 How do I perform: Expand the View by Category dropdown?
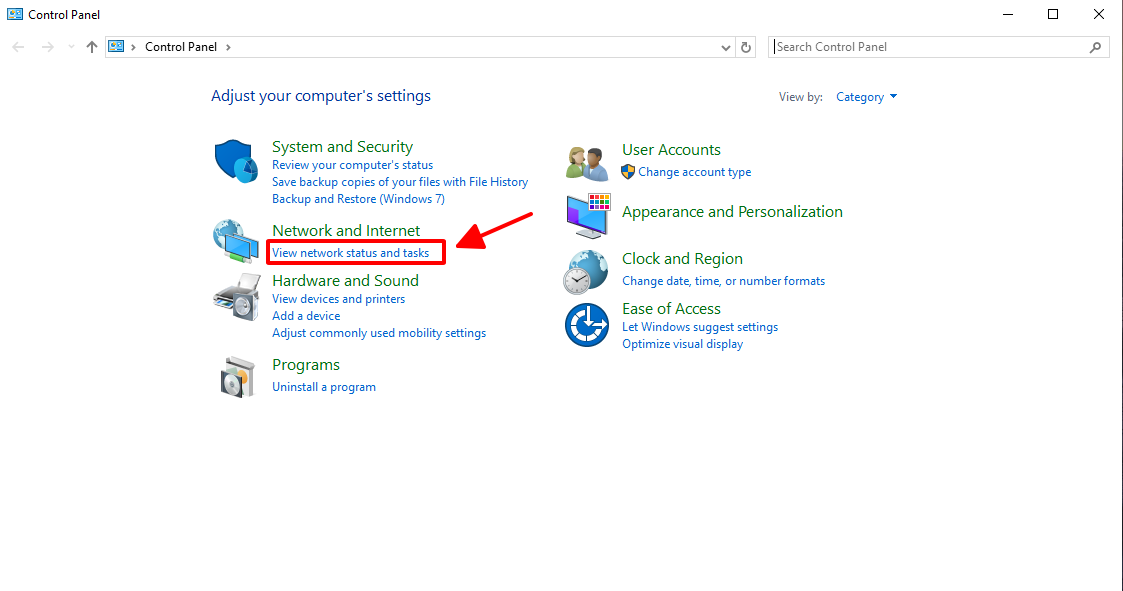pyautogui.click(x=866, y=97)
